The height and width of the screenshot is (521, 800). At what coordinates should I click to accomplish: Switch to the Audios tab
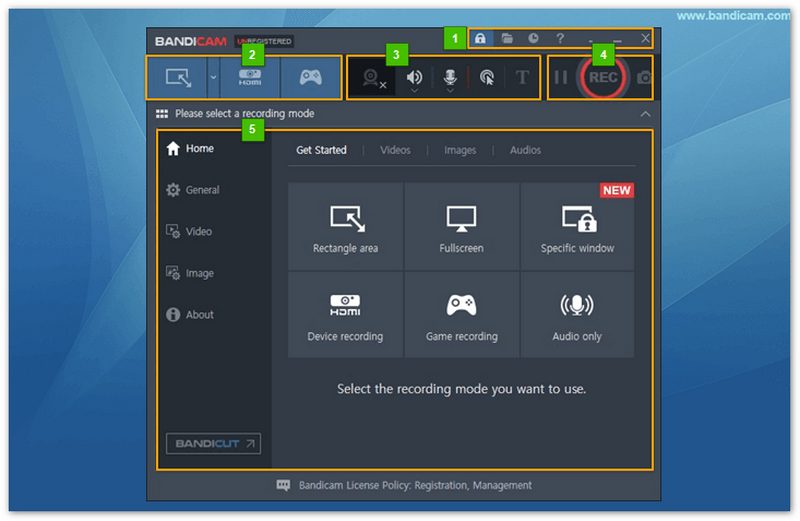coord(526,150)
